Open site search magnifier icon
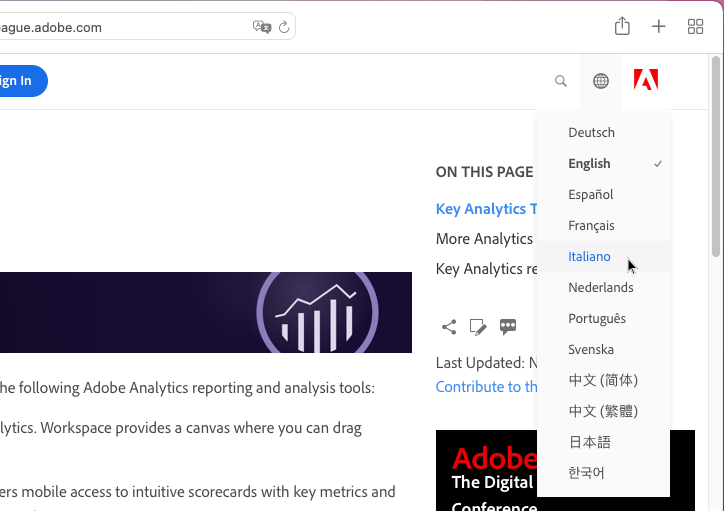This screenshot has height=511, width=724. 561,81
